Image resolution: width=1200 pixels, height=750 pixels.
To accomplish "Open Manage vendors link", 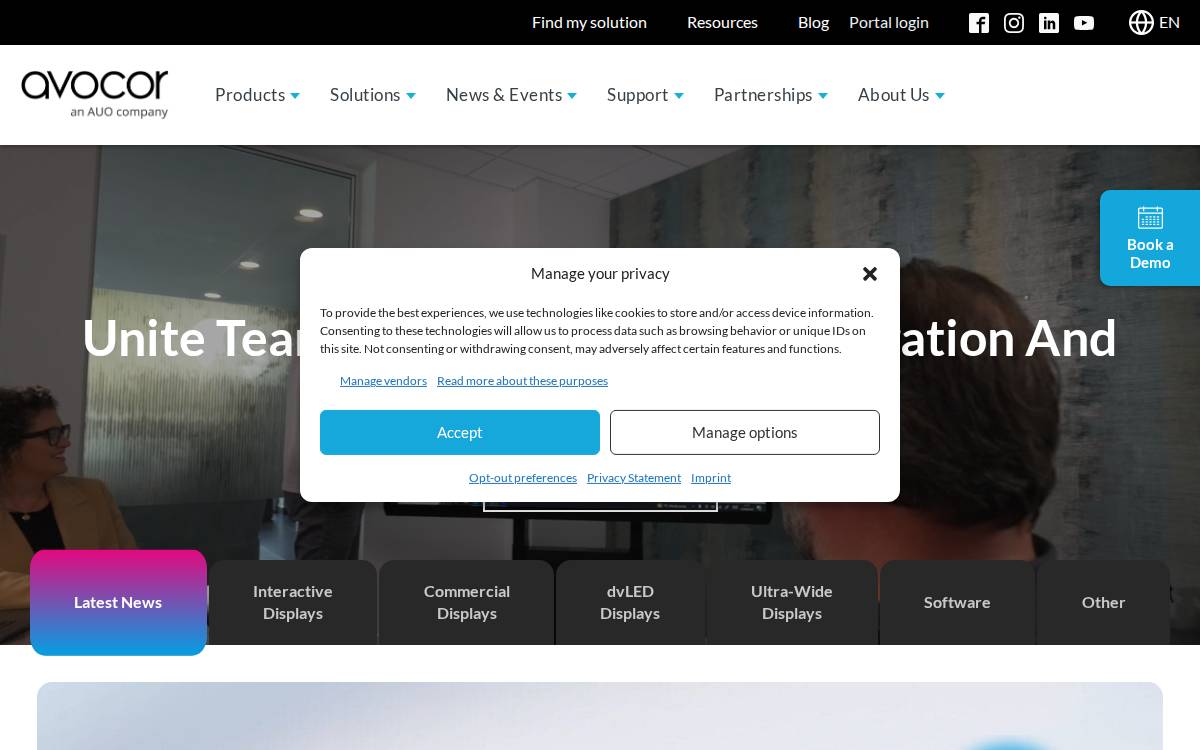I will click(x=383, y=381).
